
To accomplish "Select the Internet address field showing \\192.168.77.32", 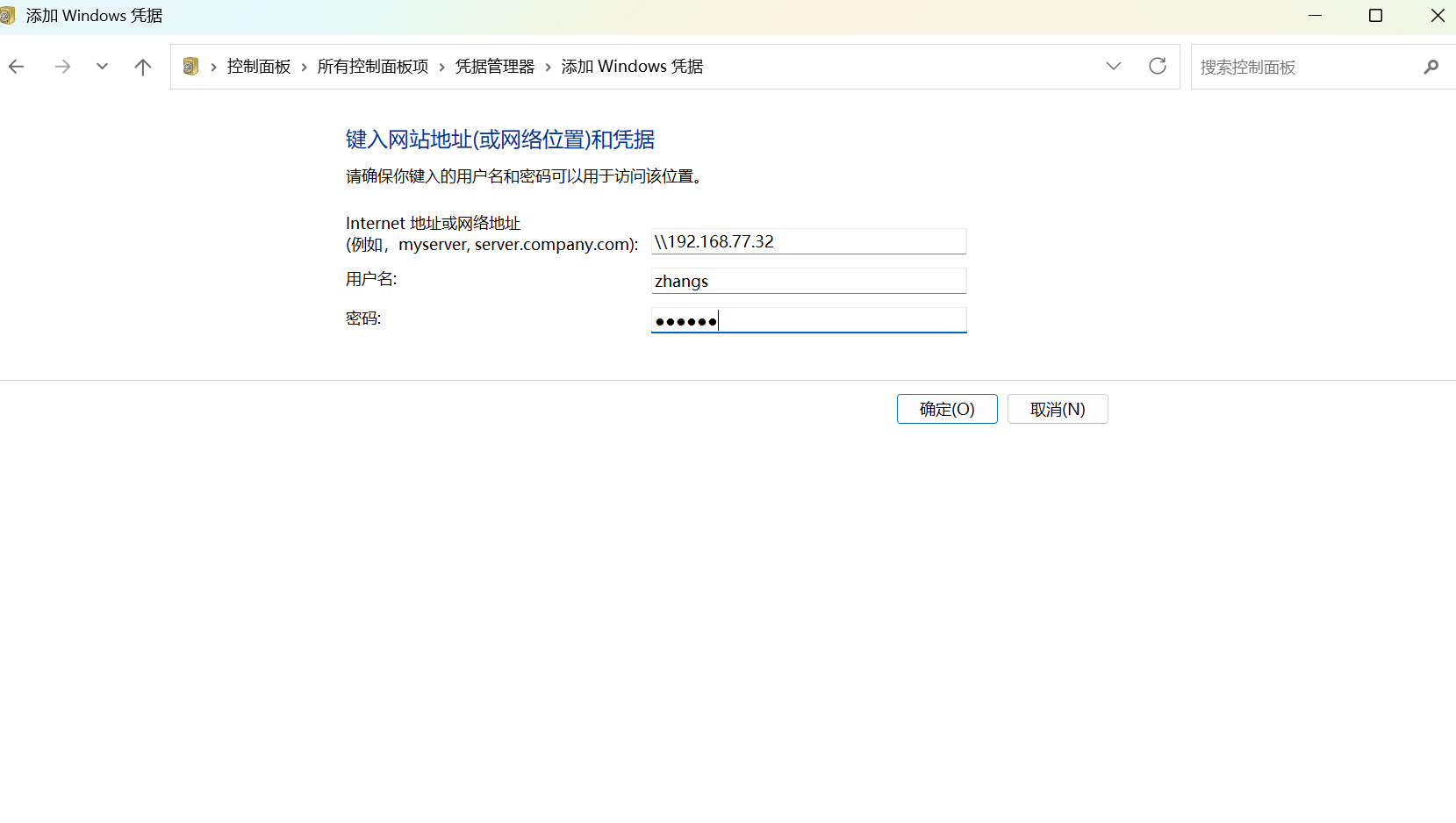I will coord(807,241).
